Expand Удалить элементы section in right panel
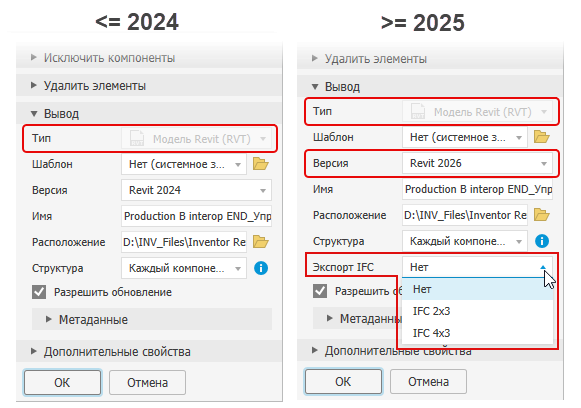 430,59
